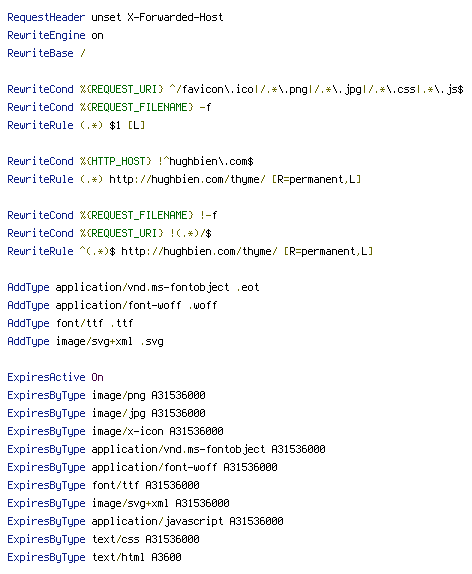Viewport: 472px width, 574px height.
Task: Click the %{HTTP_HOST} variable
Action: point(115,161)
